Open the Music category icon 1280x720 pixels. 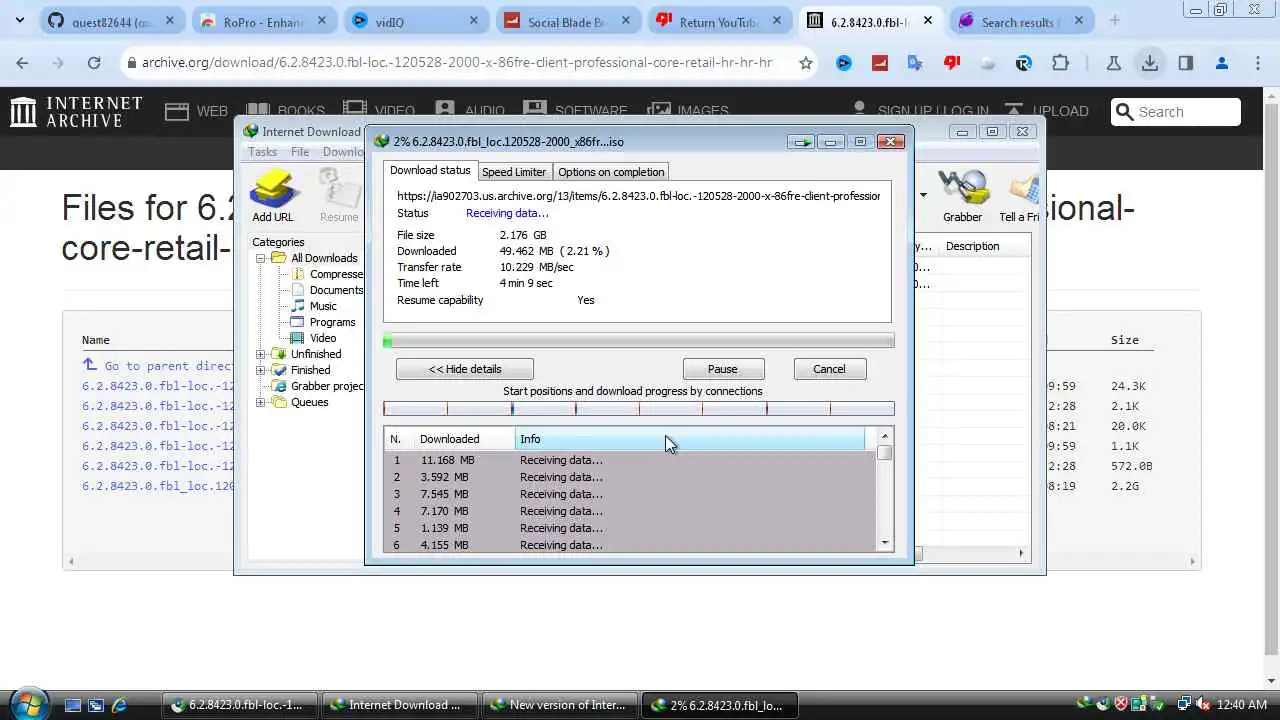(x=298, y=306)
